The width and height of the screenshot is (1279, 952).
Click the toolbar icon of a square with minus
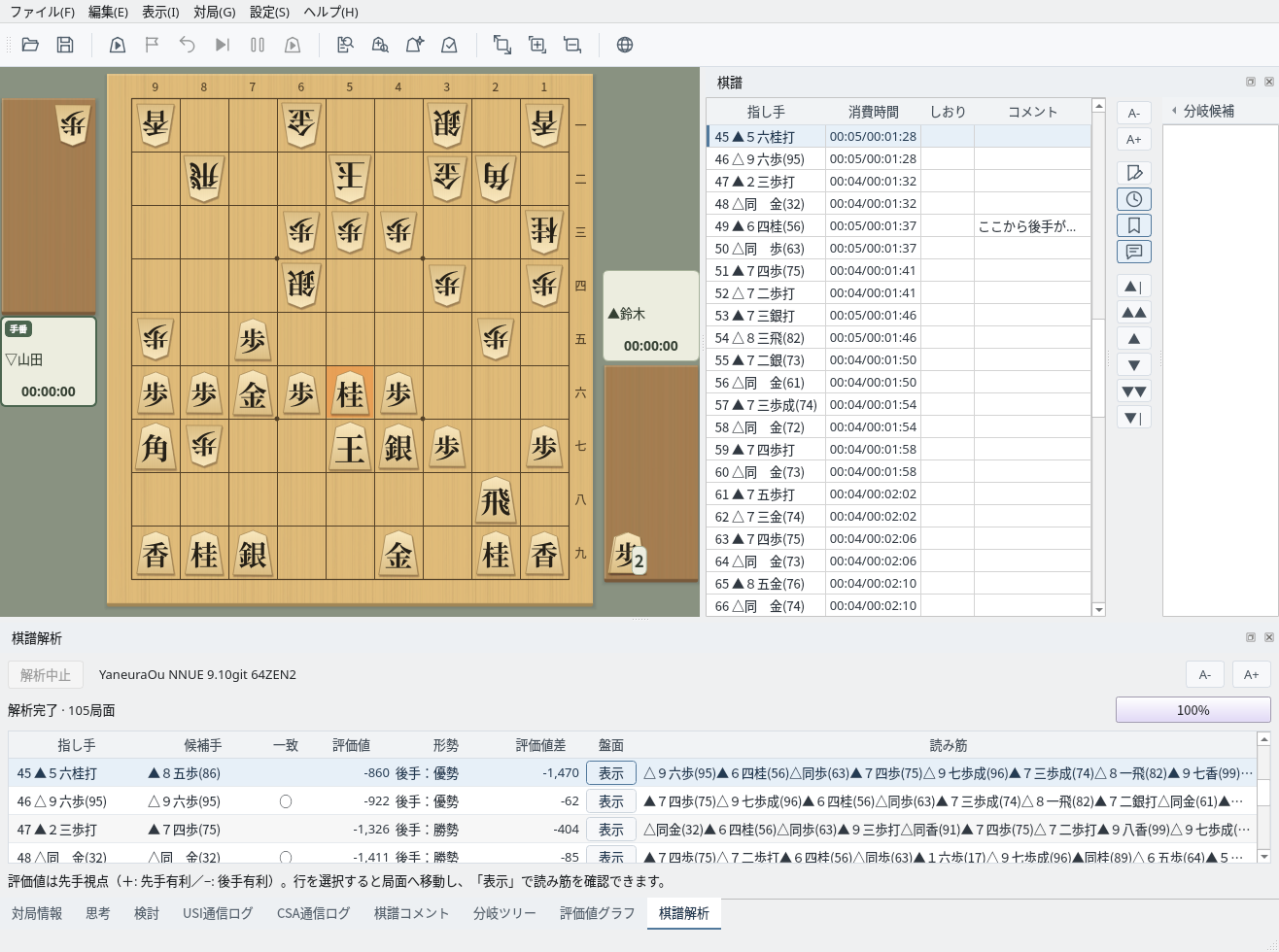tap(572, 45)
